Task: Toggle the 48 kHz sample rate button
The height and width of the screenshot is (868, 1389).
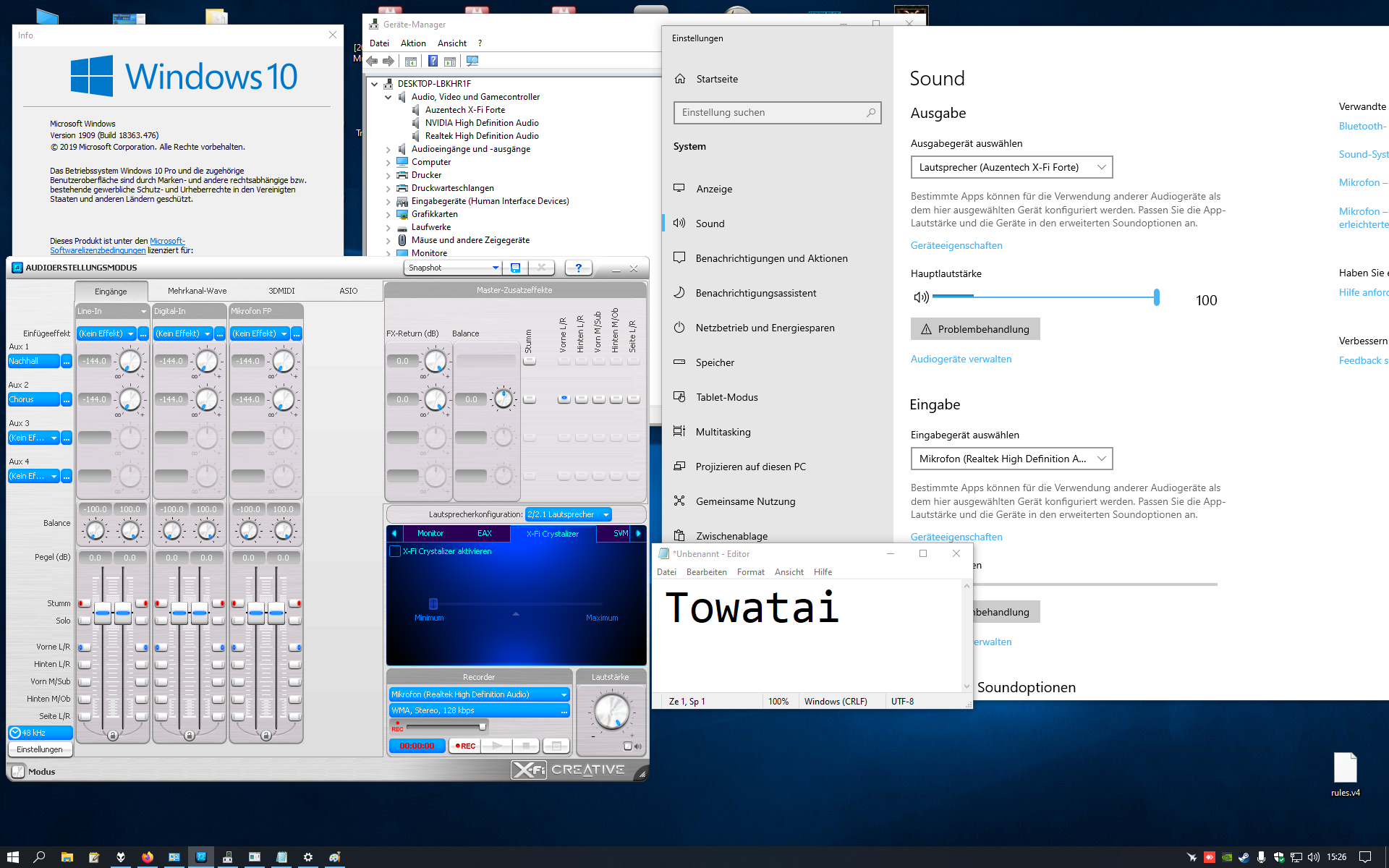Action: pos(40,733)
